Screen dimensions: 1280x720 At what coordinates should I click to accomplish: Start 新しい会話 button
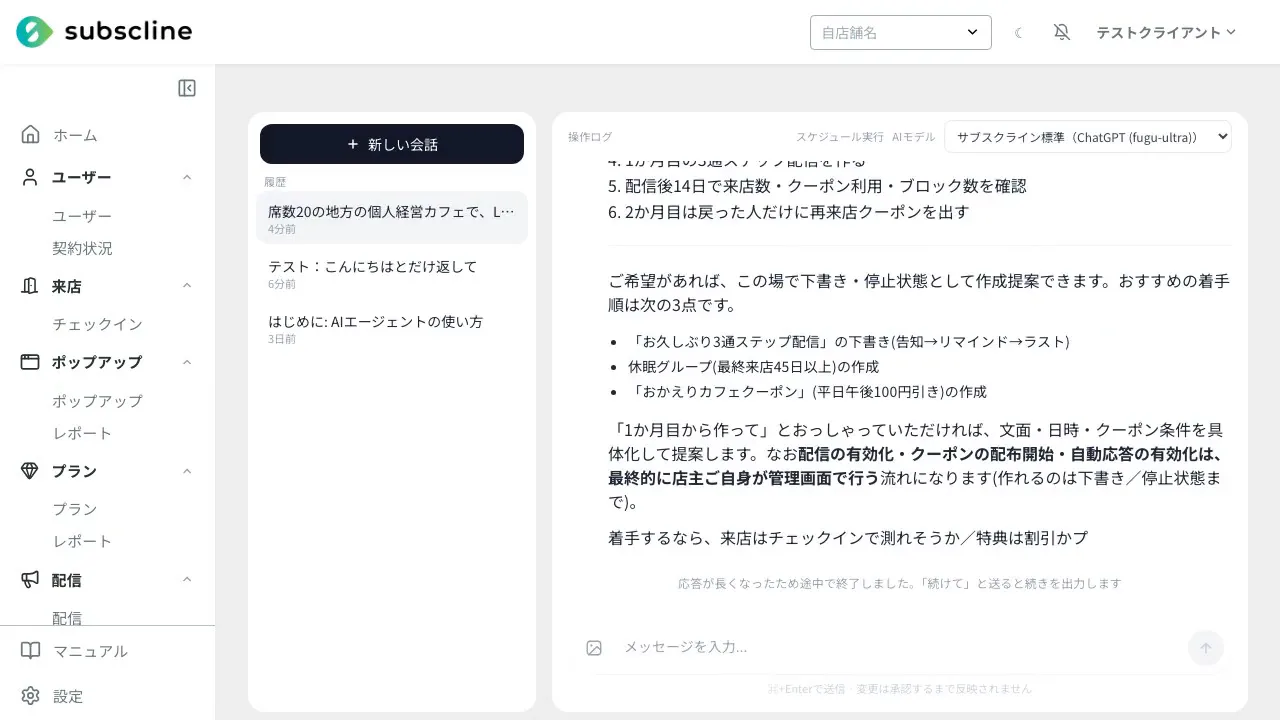(x=392, y=144)
